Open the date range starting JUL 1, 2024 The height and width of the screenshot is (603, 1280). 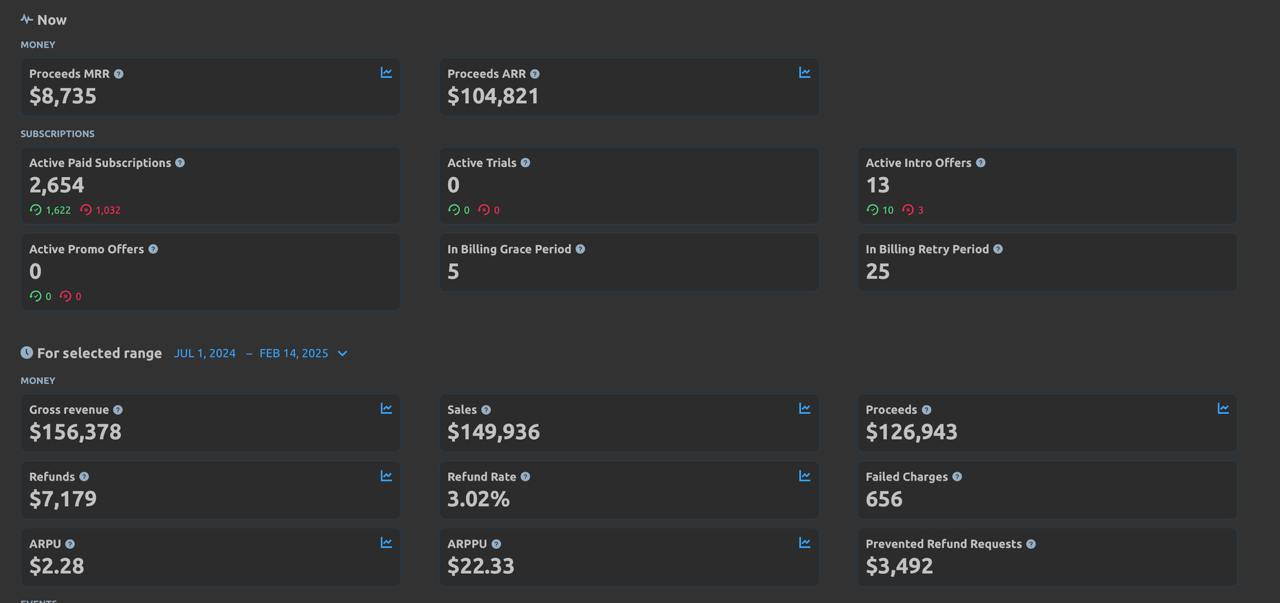point(204,353)
